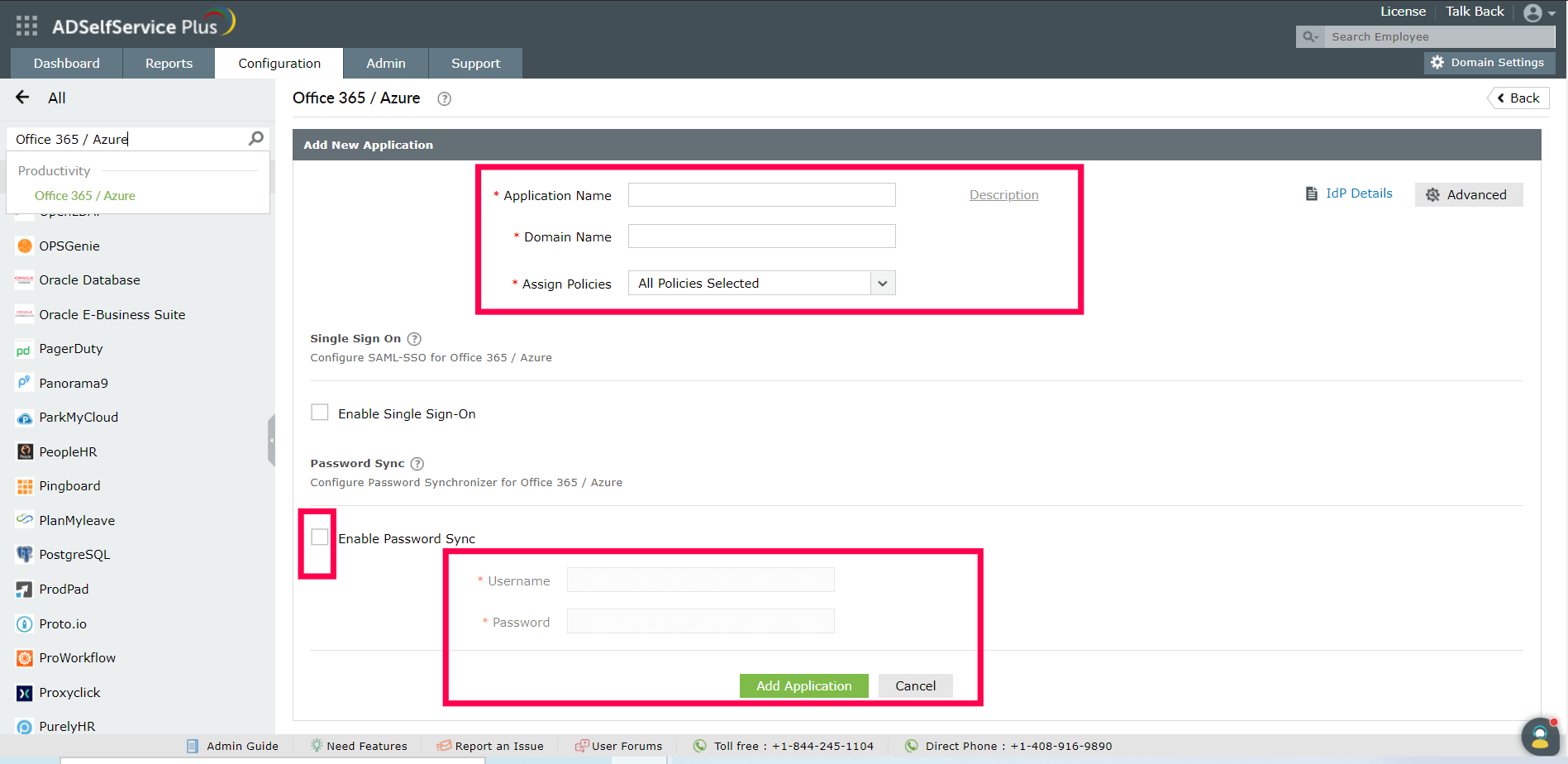The width and height of the screenshot is (1568, 764).
Task: Click the Oracle Database app icon
Action: [25, 280]
